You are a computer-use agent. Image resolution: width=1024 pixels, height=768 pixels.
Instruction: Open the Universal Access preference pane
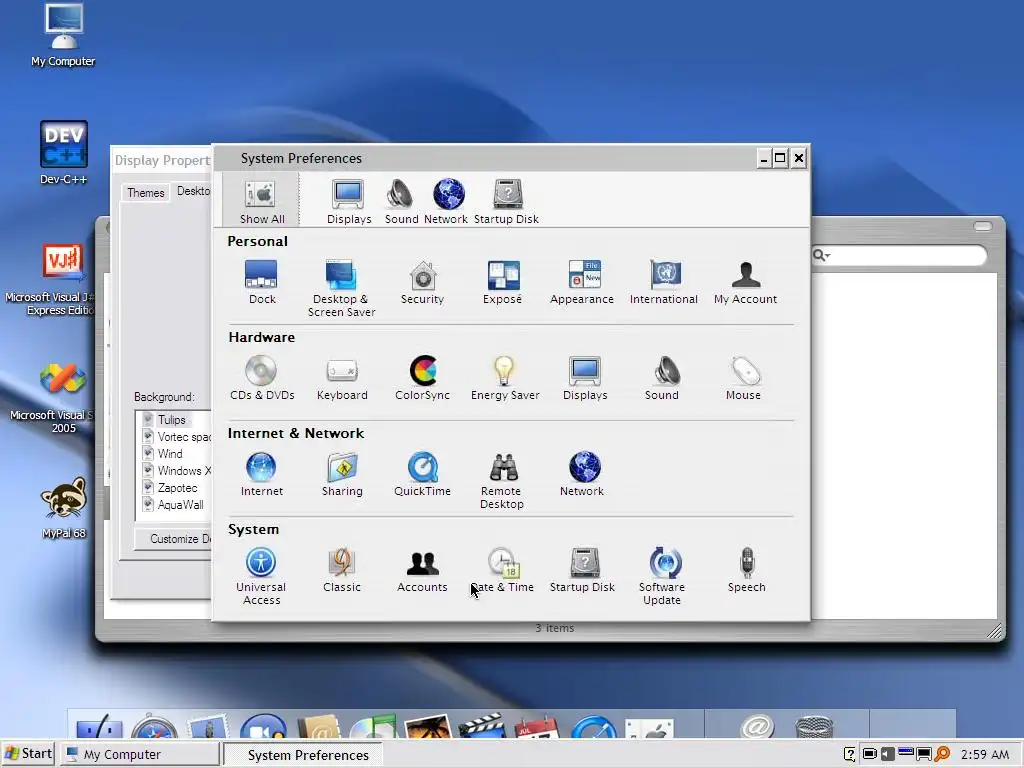click(x=261, y=576)
